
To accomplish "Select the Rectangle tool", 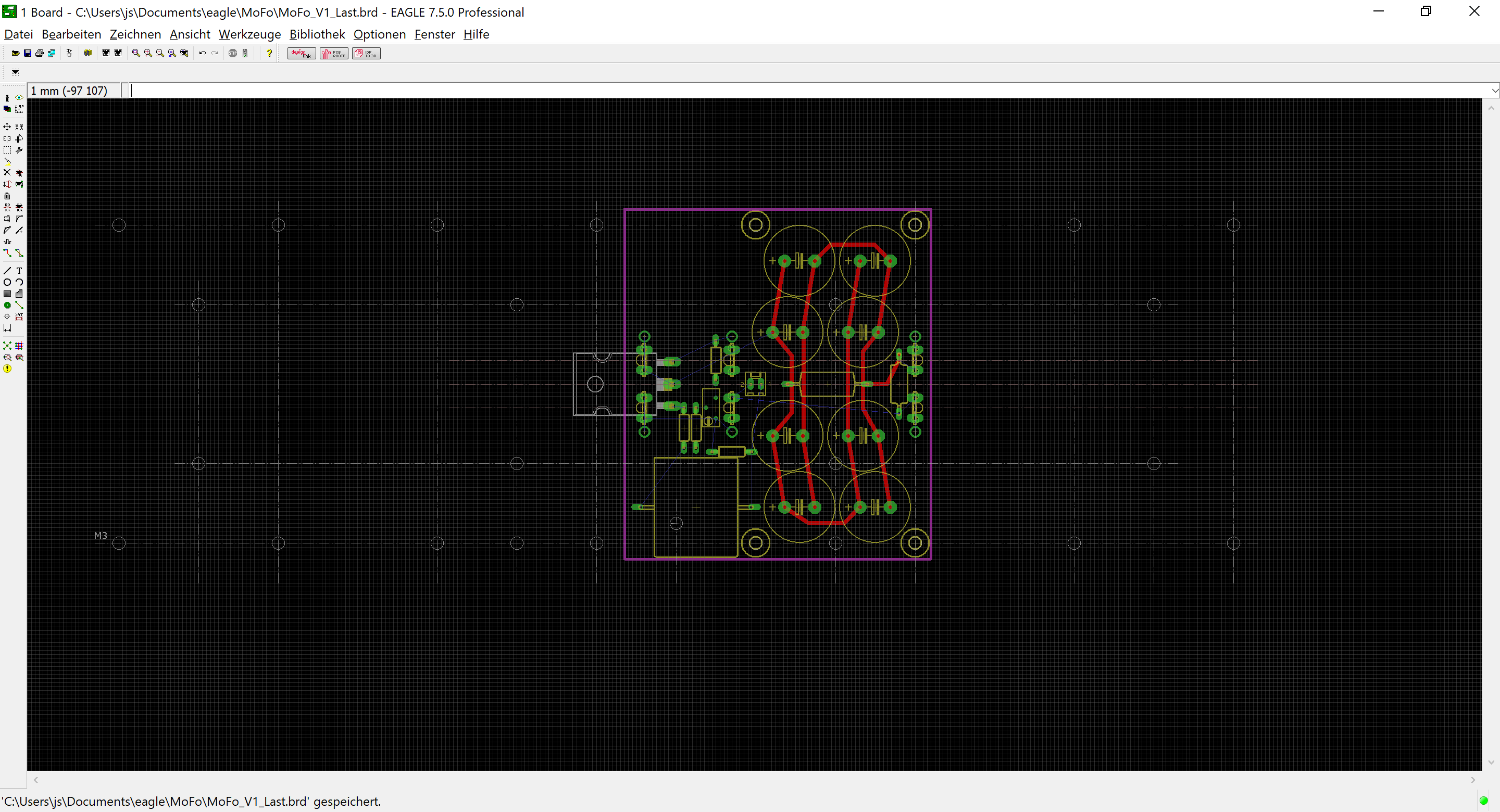I will click(x=7, y=294).
